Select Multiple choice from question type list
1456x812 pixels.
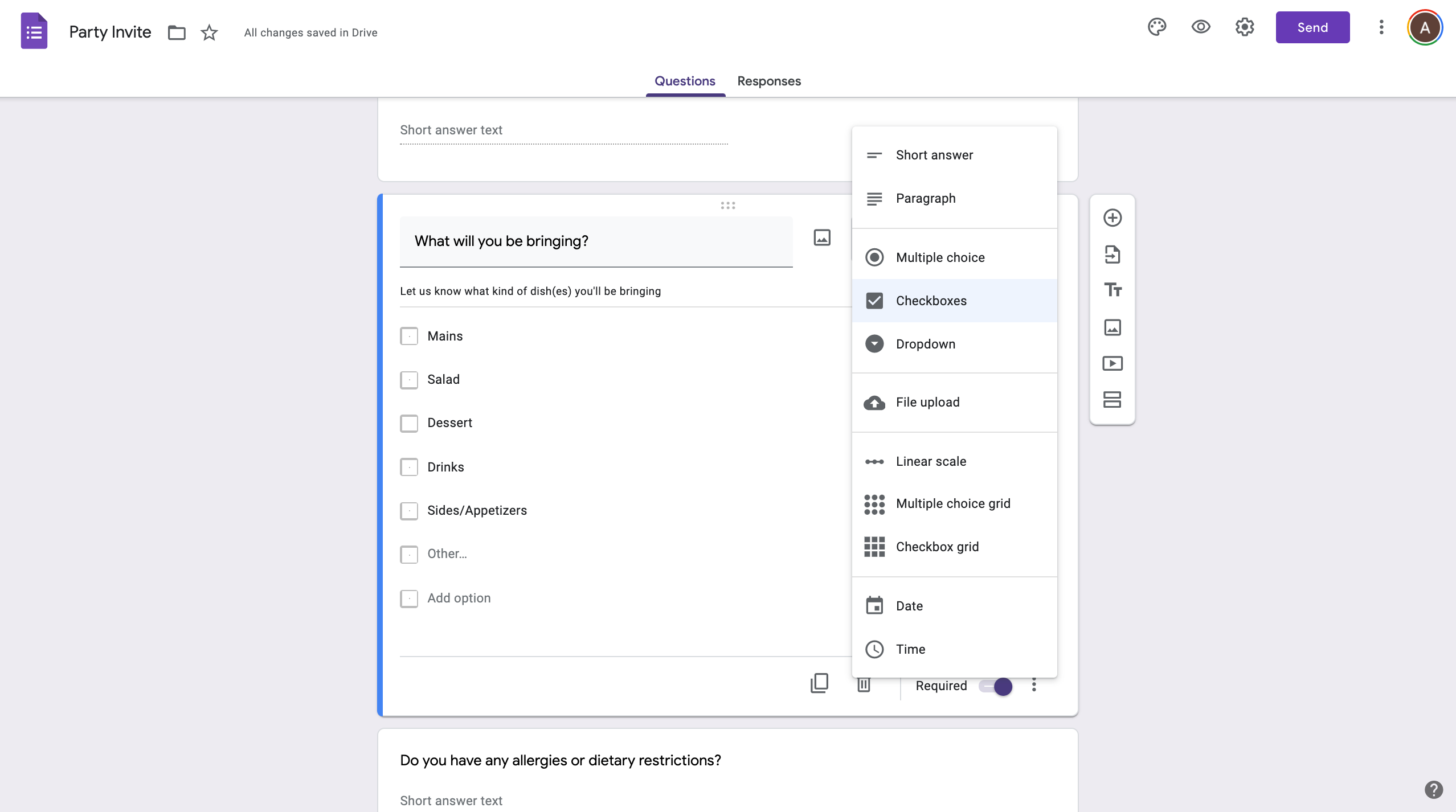(955, 257)
